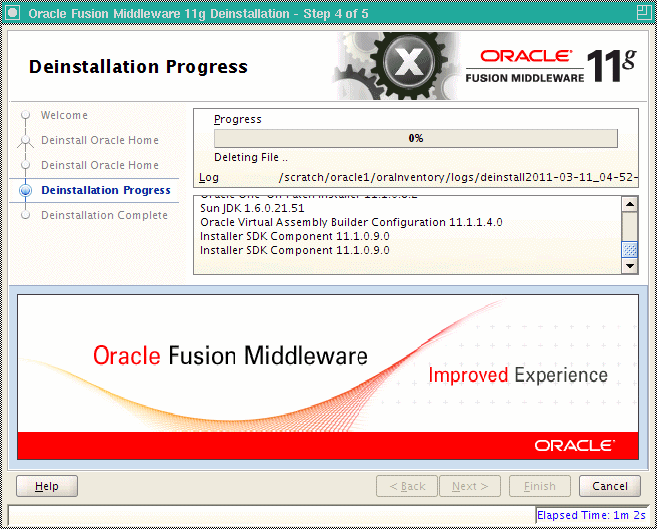Click scroll down arrow in component list
The image size is (657, 529).
[x=630, y=266]
